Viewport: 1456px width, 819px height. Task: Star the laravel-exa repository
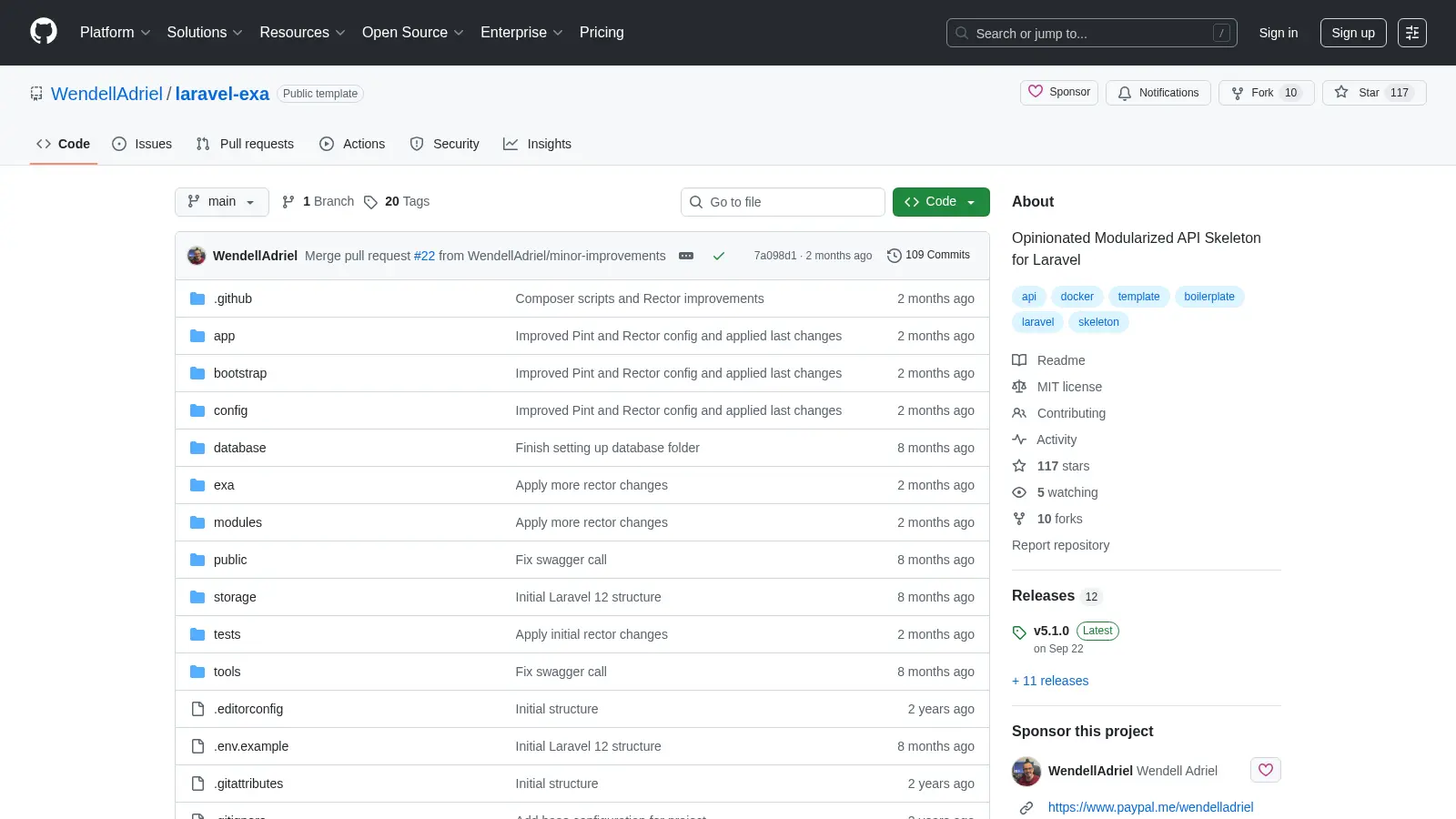tap(1374, 93)
